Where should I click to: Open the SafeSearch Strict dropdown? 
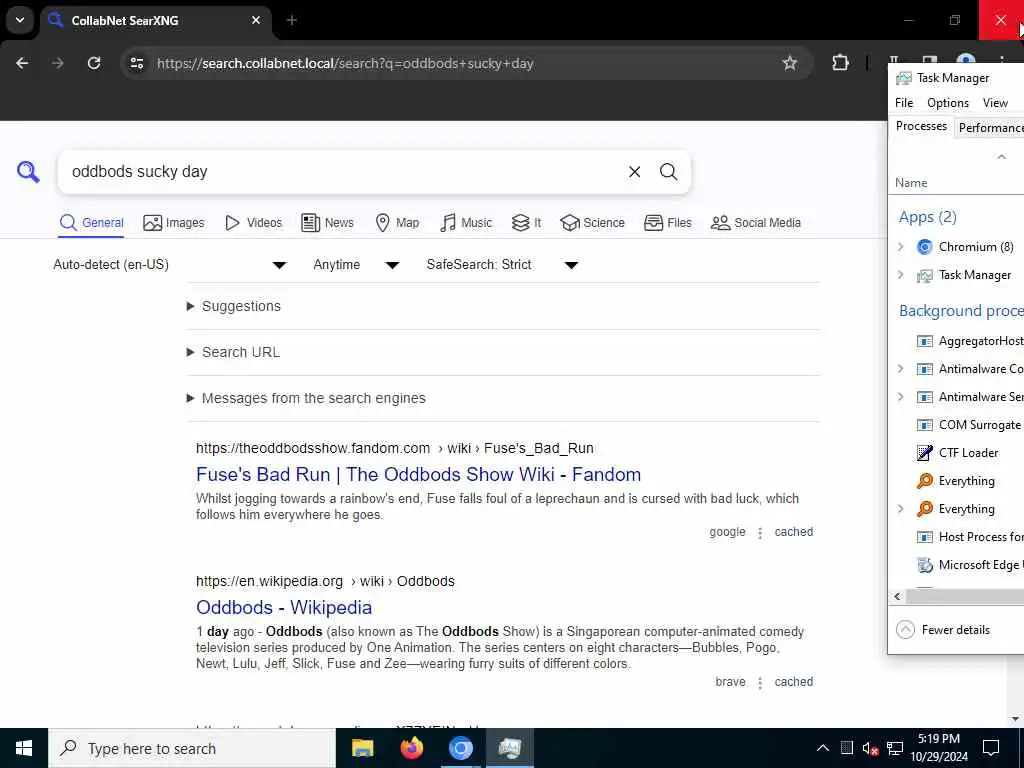click(502, 264)
